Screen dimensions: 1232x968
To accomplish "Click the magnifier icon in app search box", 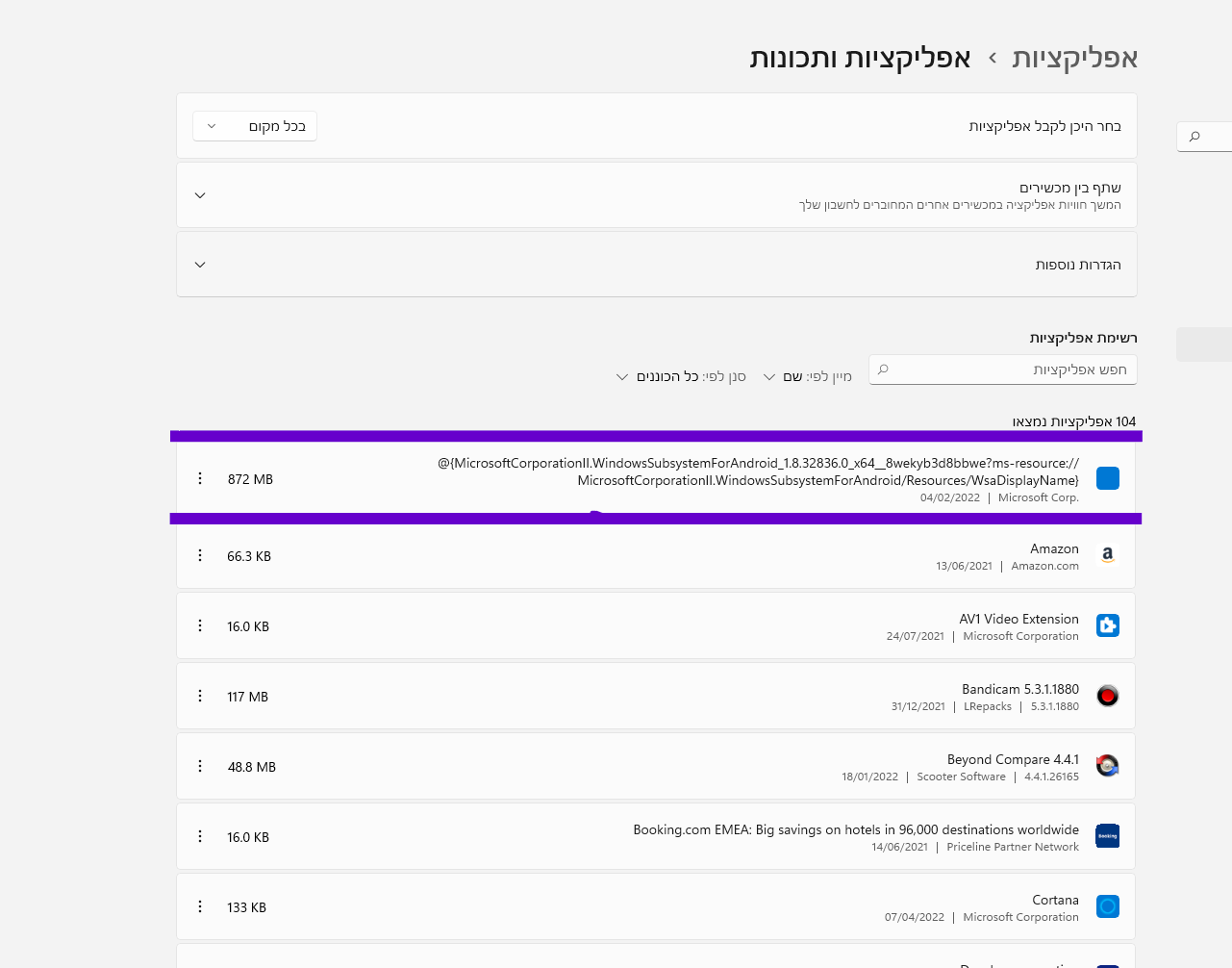I will 883,369.
